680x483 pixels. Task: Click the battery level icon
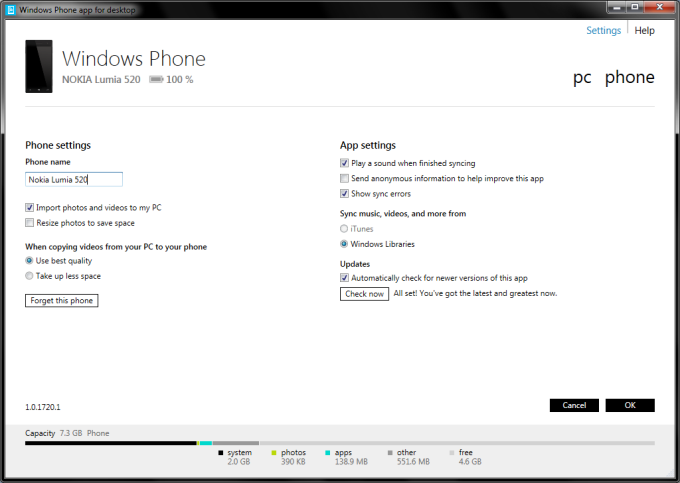click(x=156, y=79)
